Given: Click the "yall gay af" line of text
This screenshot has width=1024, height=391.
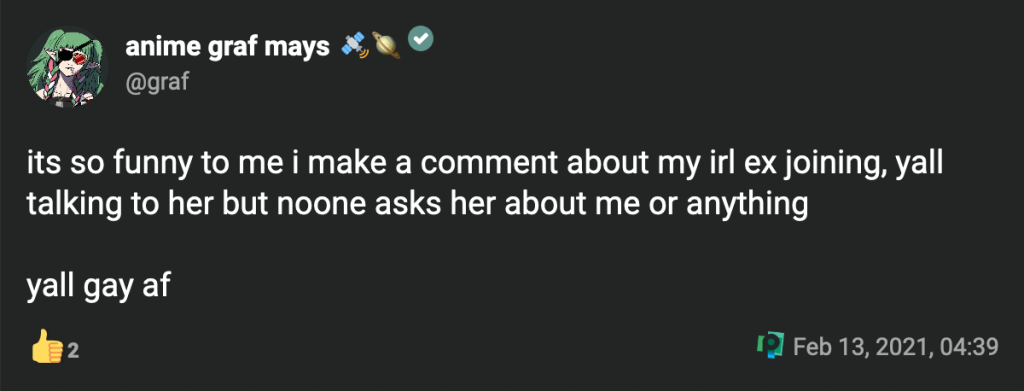Looking at the screenshot, I should pos(99,285).
